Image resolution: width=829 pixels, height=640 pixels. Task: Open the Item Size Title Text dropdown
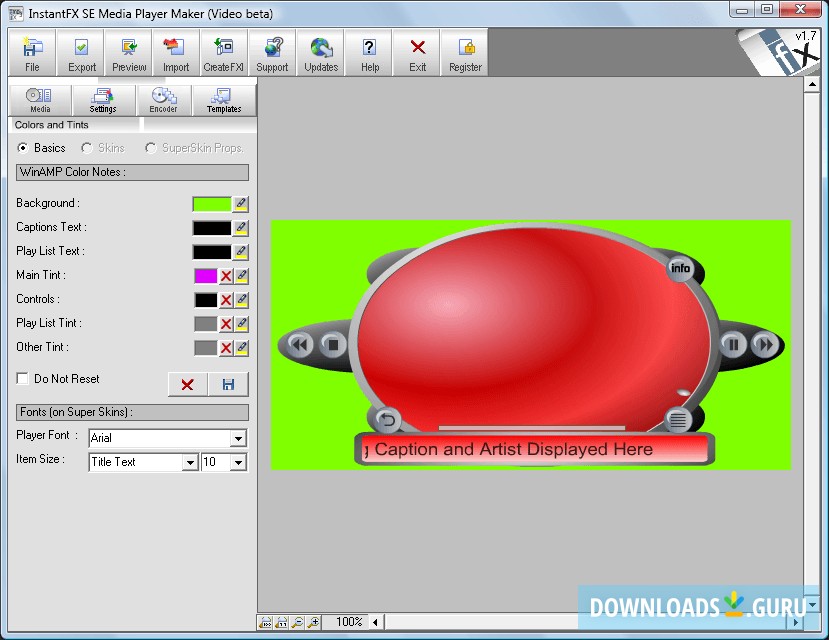(x=190, y=463)
